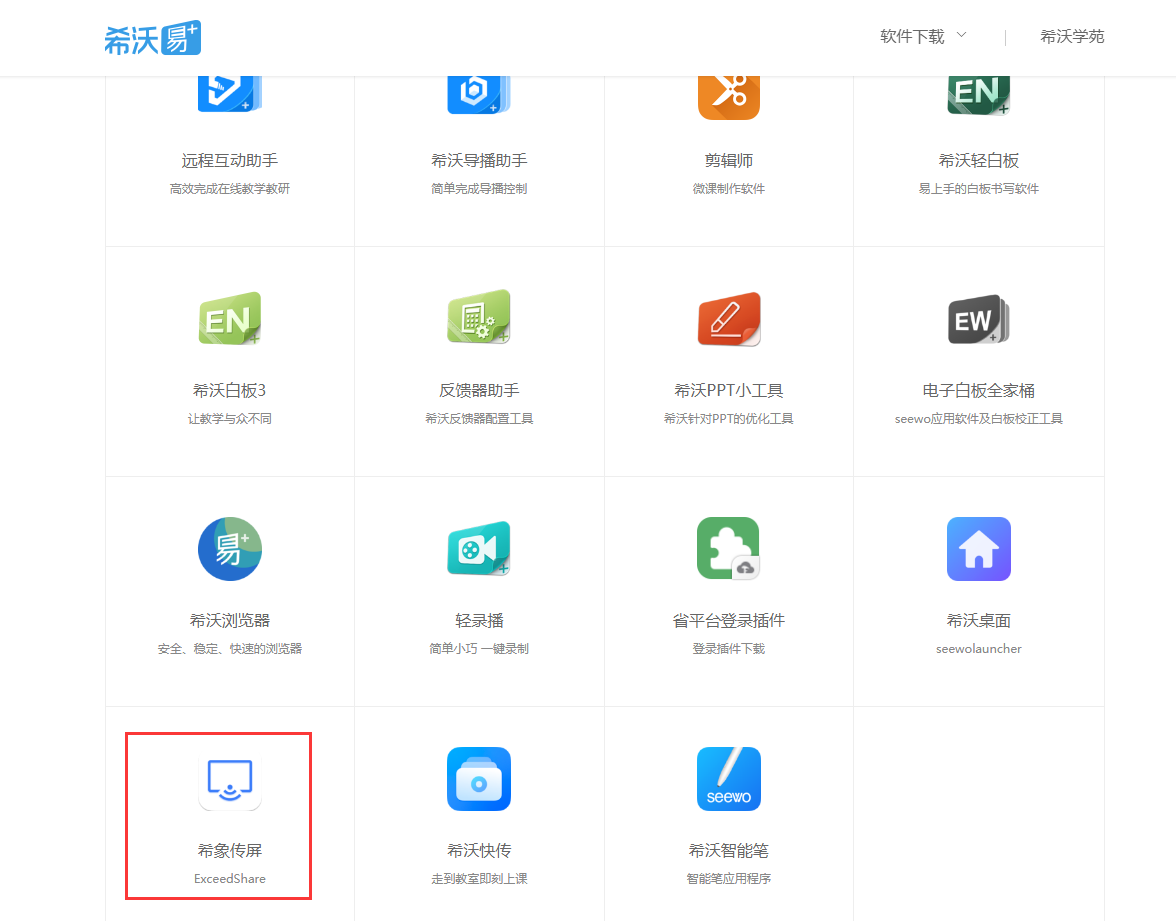Click the description 微课制作软件
Screen dimensions: 1176x921
(728, 189)
